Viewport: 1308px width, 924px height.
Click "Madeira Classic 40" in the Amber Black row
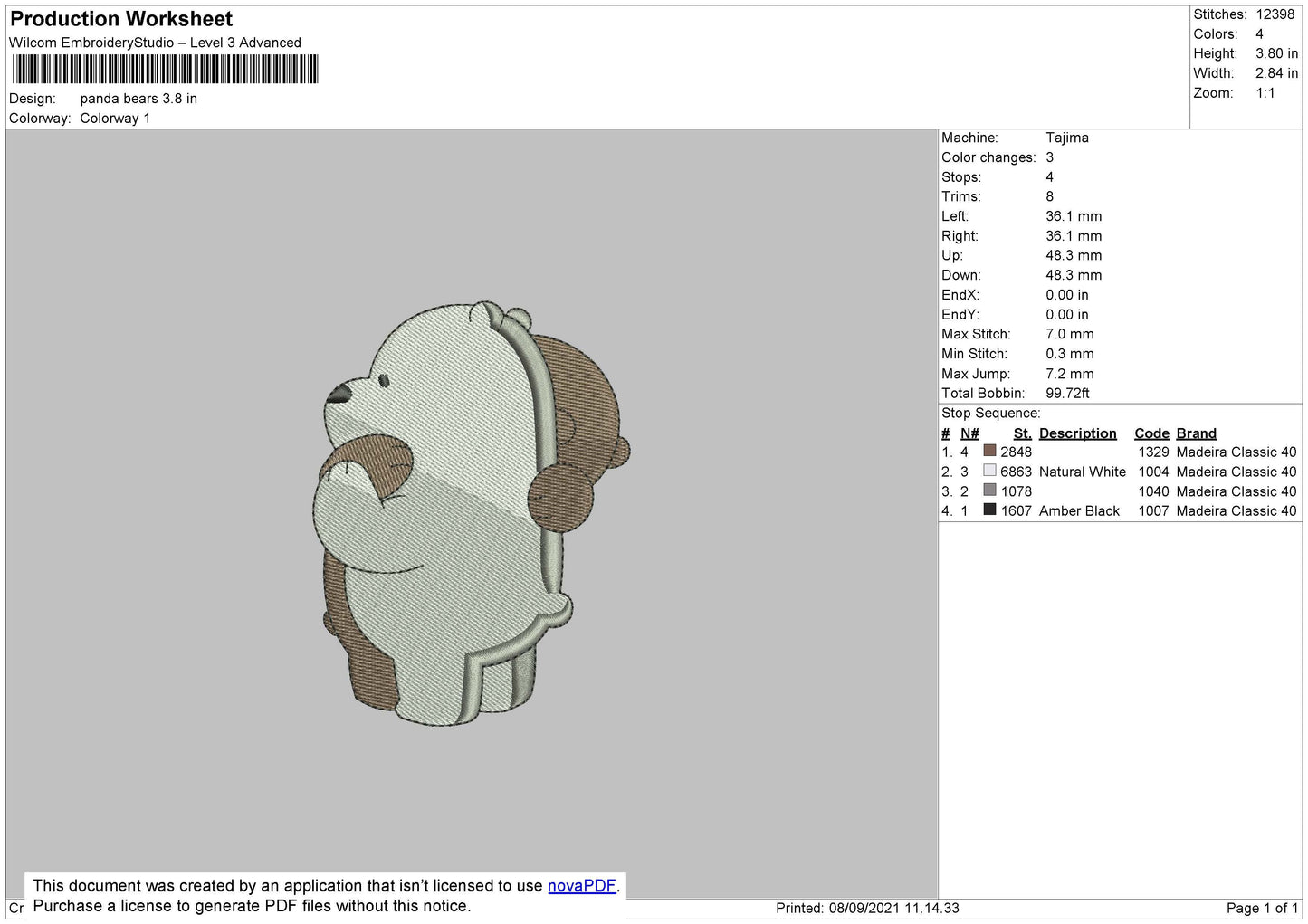(1236, 510)
